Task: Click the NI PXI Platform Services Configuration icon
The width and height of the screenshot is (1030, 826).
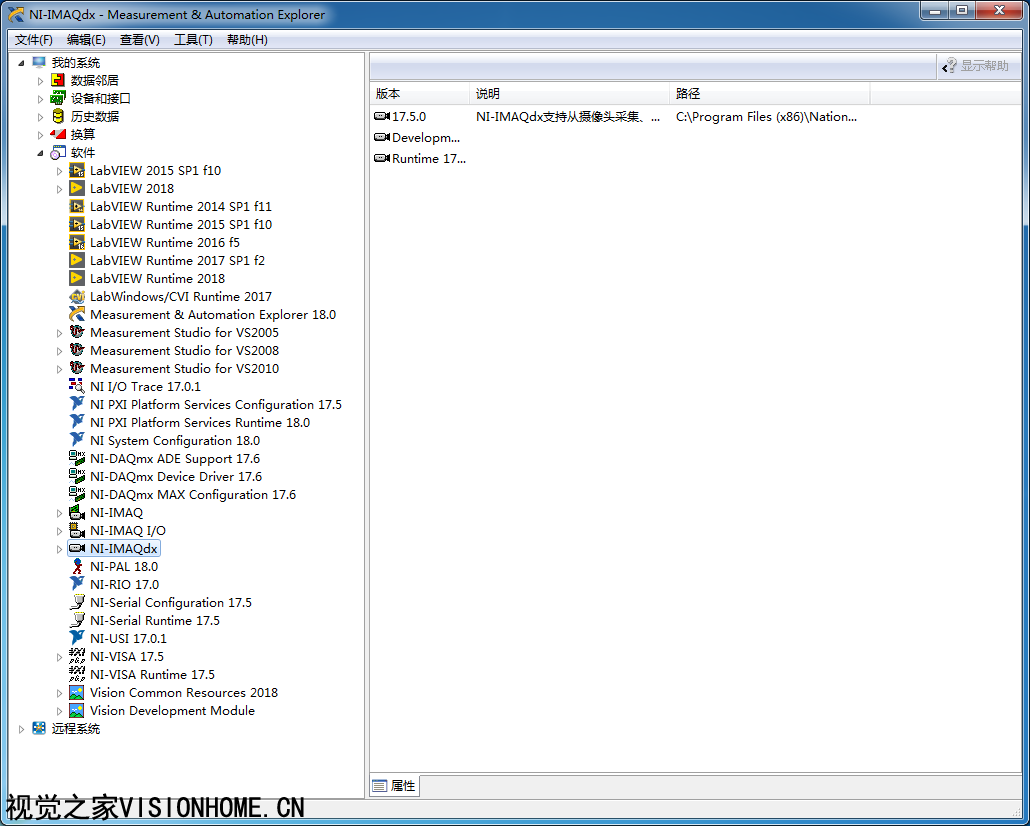Action: (x=77, y=405)
